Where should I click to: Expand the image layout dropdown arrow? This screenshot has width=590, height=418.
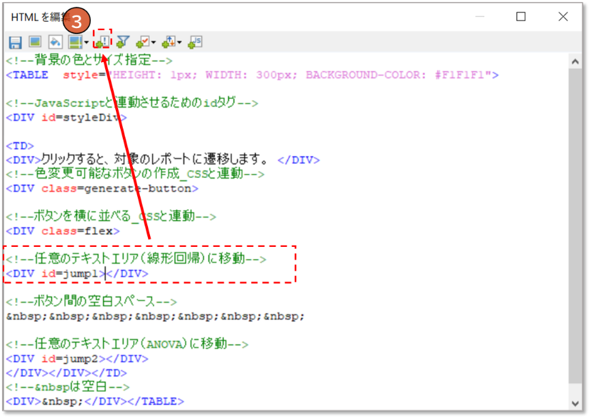coord(86,42)
